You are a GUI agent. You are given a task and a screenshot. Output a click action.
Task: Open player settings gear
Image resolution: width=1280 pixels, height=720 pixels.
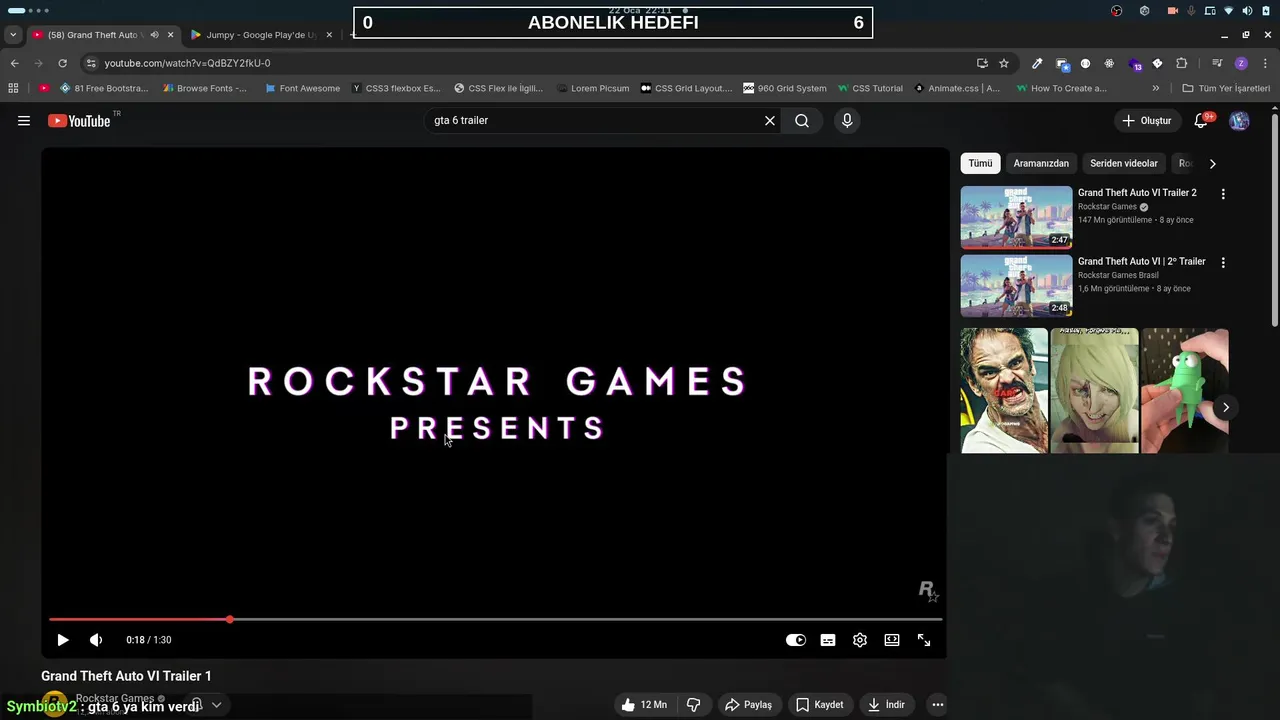pyautogui.click(x=860, y=640)
